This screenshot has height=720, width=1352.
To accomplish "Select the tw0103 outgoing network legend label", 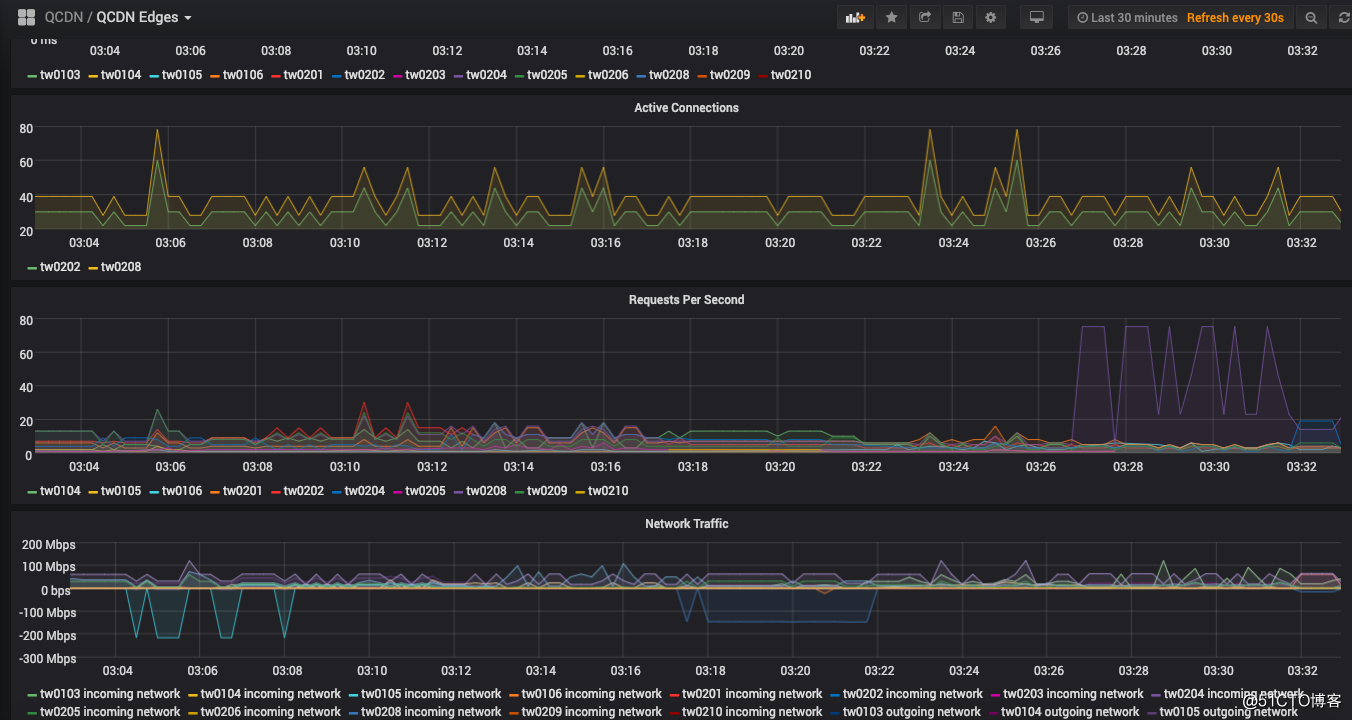I will [912, 712].
